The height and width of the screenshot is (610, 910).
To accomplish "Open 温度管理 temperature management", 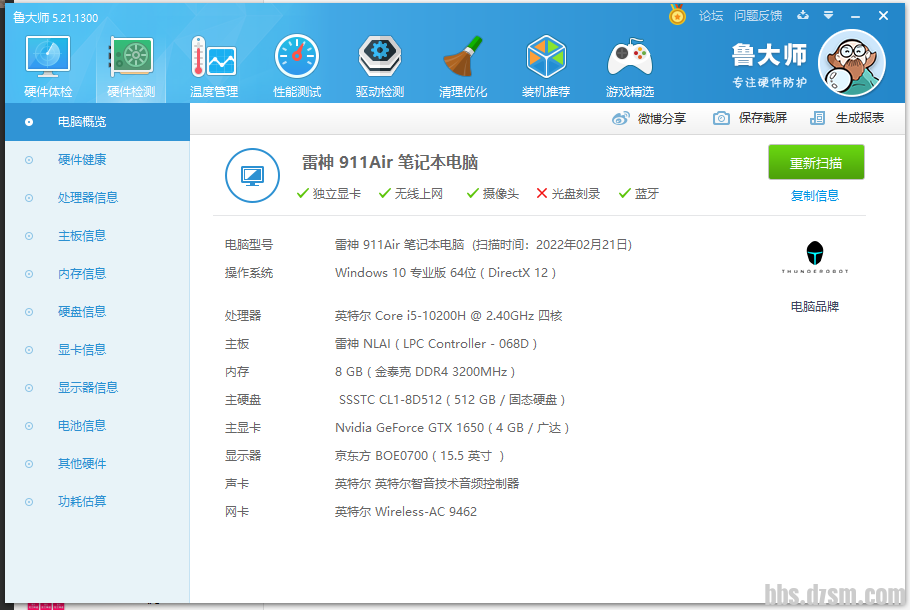I will pos(213,67).
